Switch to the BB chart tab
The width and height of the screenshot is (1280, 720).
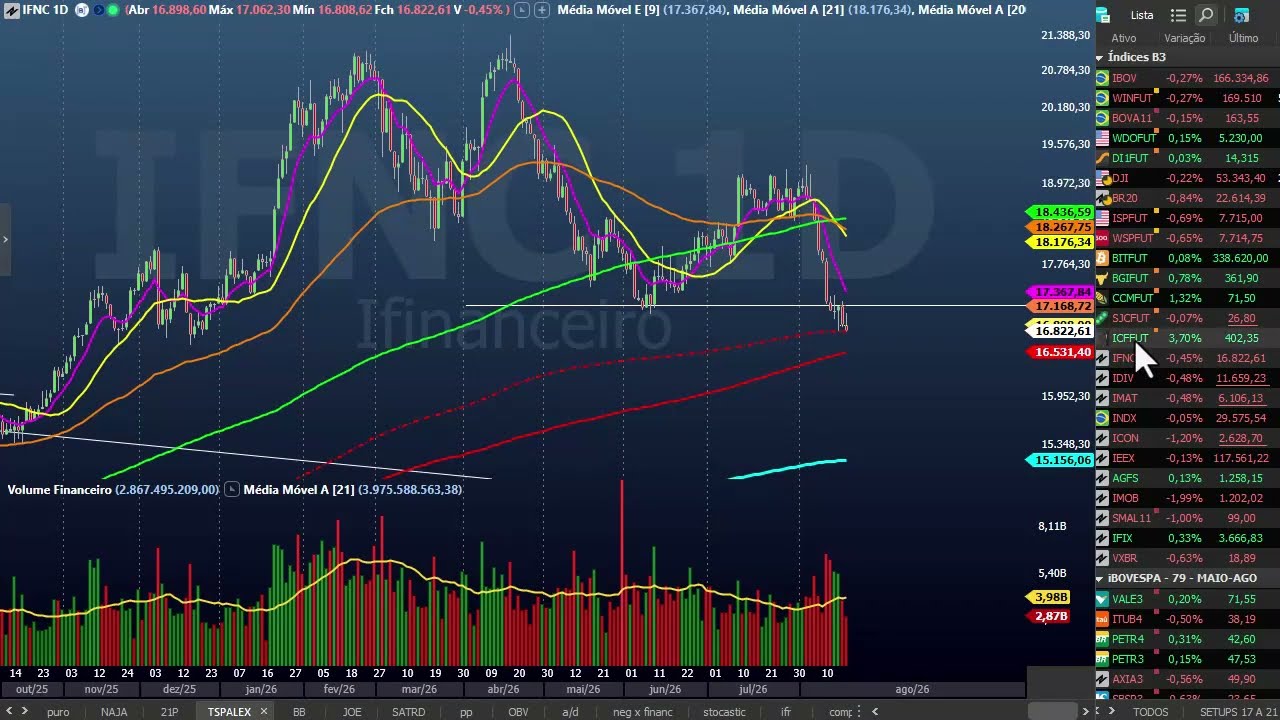pyautogui.click(x=299, y=712)
